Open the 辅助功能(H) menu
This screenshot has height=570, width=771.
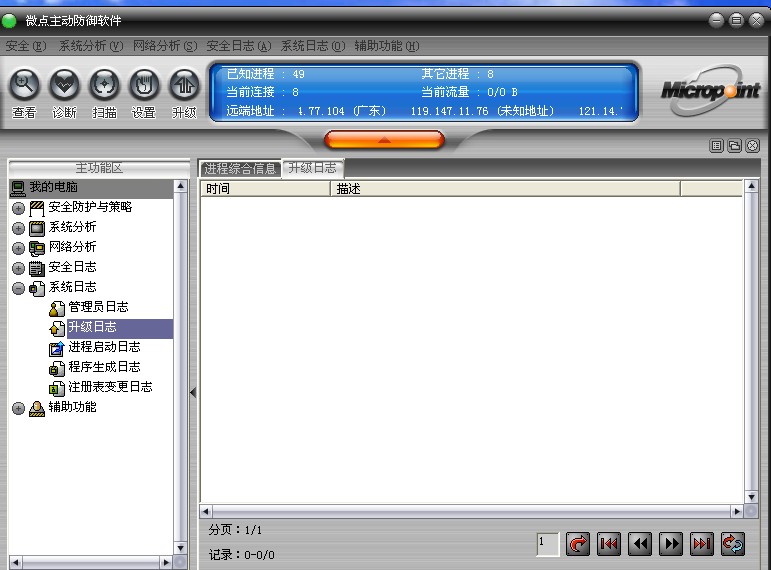tap(387, 46)
